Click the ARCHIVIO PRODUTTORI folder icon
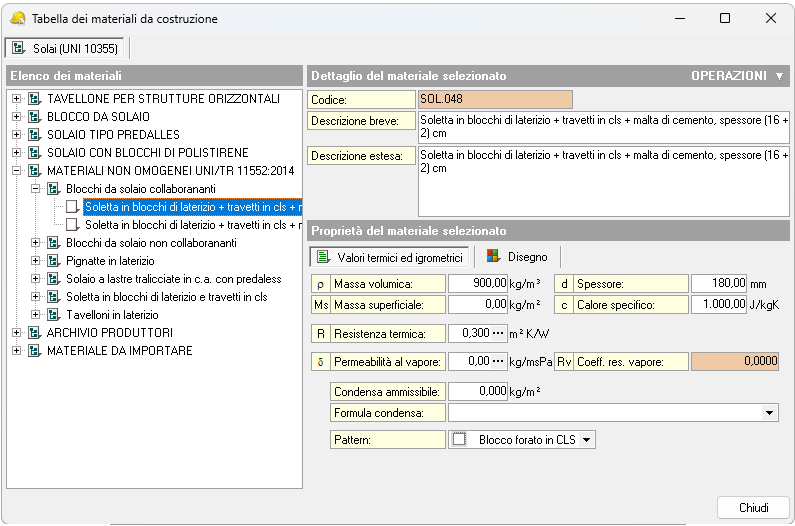 (34, 333)
